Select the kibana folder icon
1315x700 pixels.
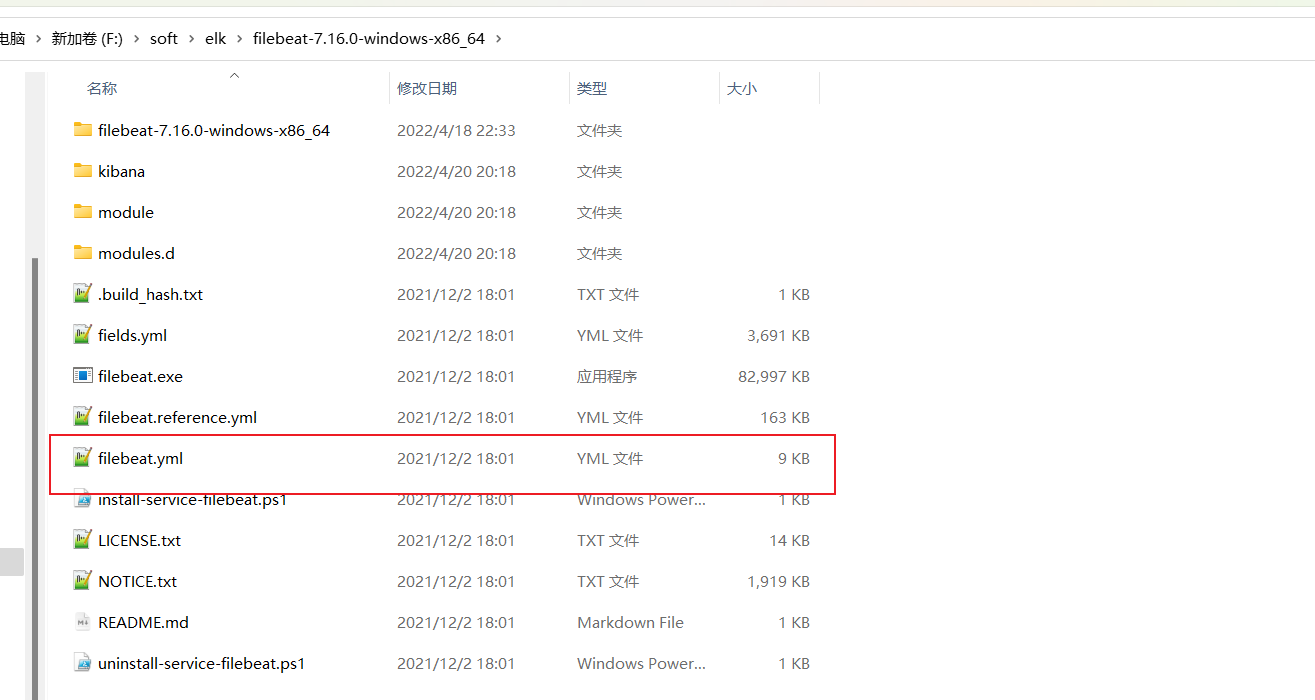[x=83, y=171]
